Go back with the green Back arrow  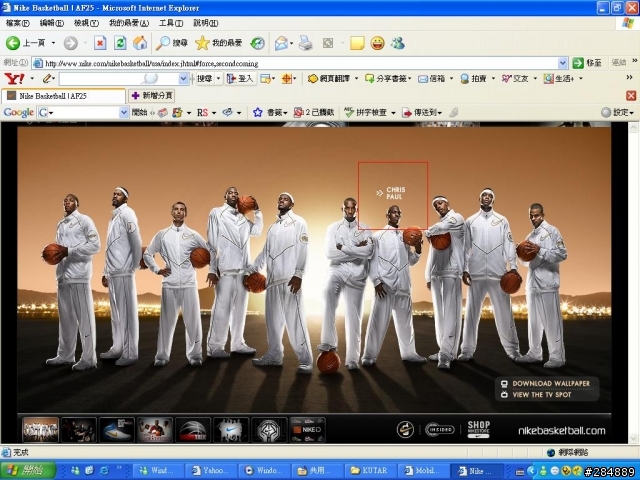(x=13, y=43)
